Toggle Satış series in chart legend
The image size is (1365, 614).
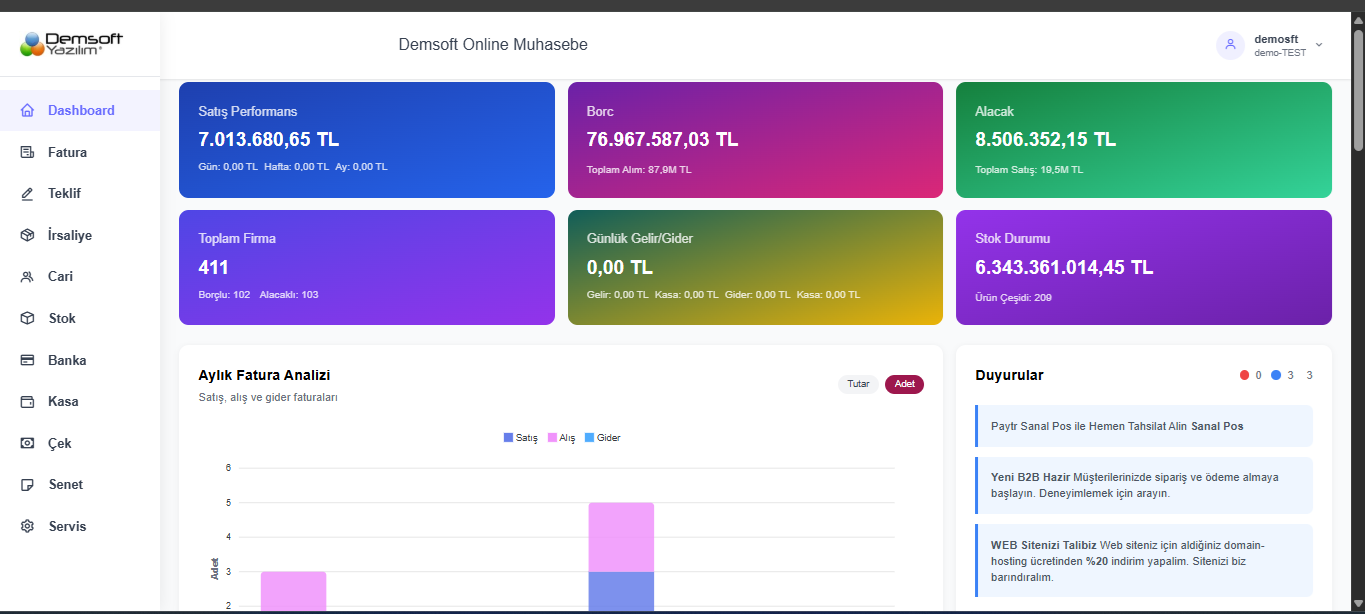[521, 438]
